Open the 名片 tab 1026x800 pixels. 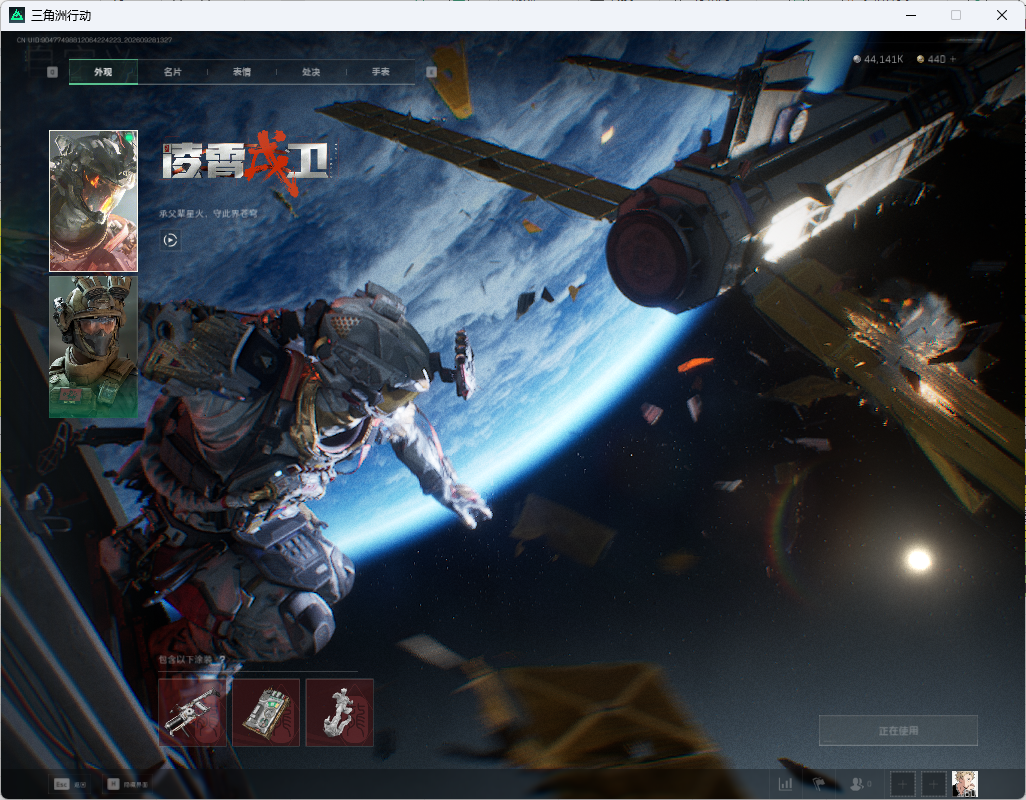[x=173, y=72]
